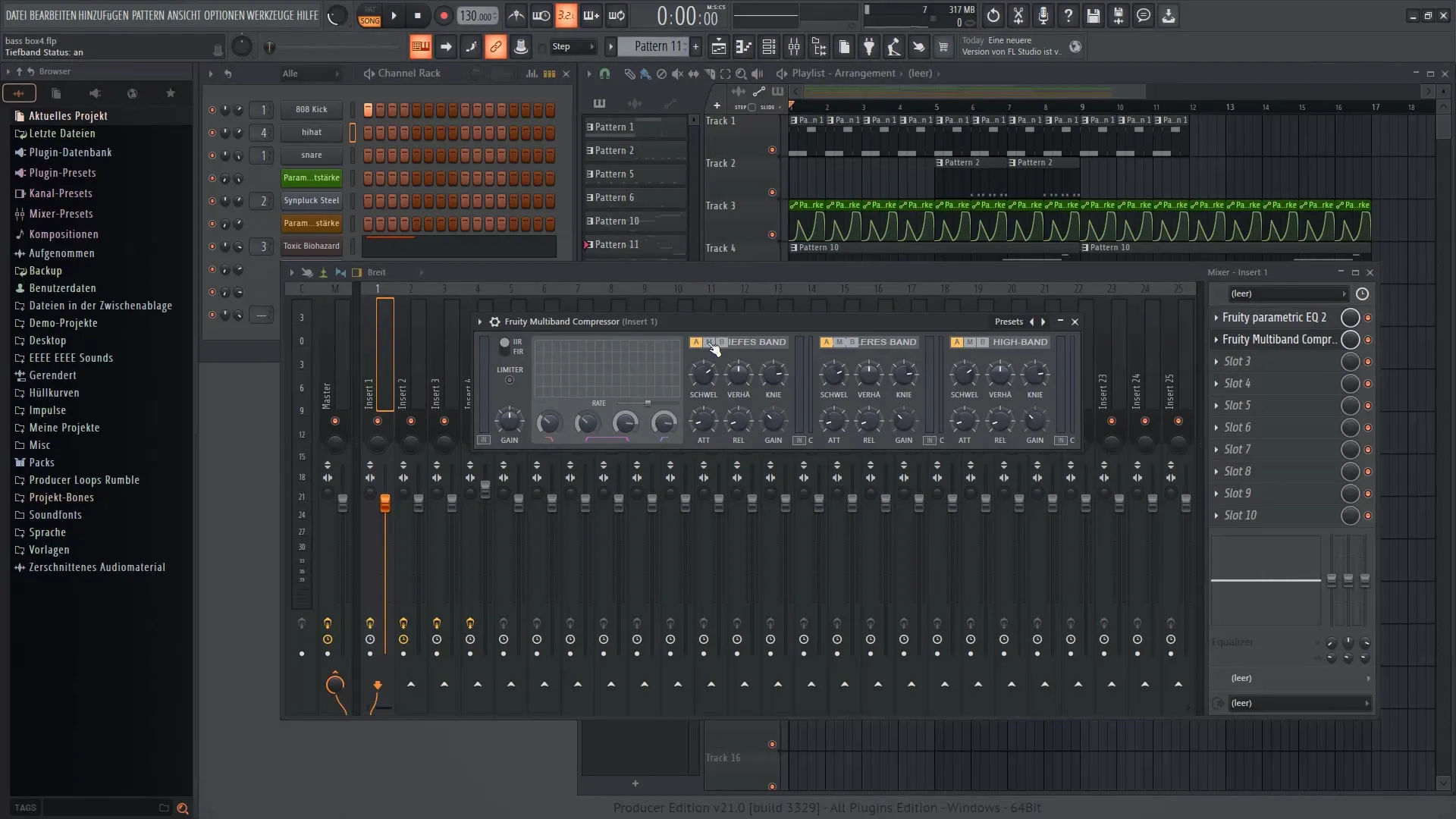This screenshot has height=819, width=1456.
Task: Open mixer output (leer) dropdown at bottom
Action: 1300,703
